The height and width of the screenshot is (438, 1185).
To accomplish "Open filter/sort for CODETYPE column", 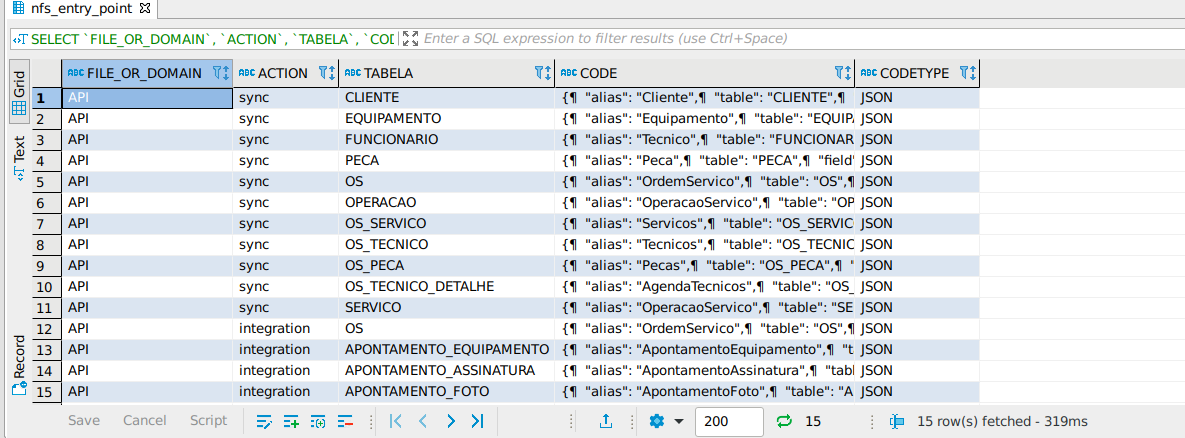I will point(967,73).
